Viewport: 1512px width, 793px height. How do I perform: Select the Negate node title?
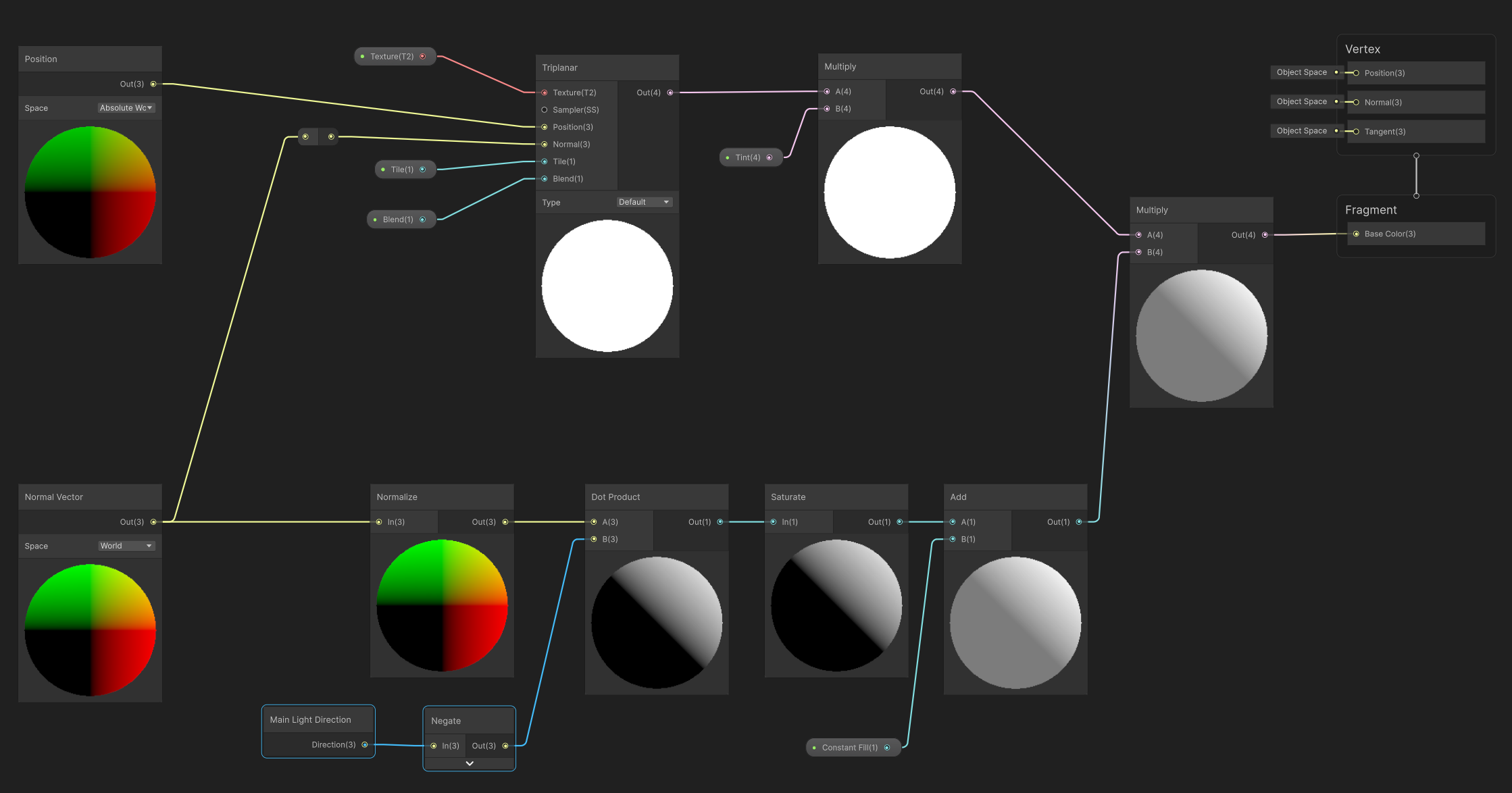446,721
